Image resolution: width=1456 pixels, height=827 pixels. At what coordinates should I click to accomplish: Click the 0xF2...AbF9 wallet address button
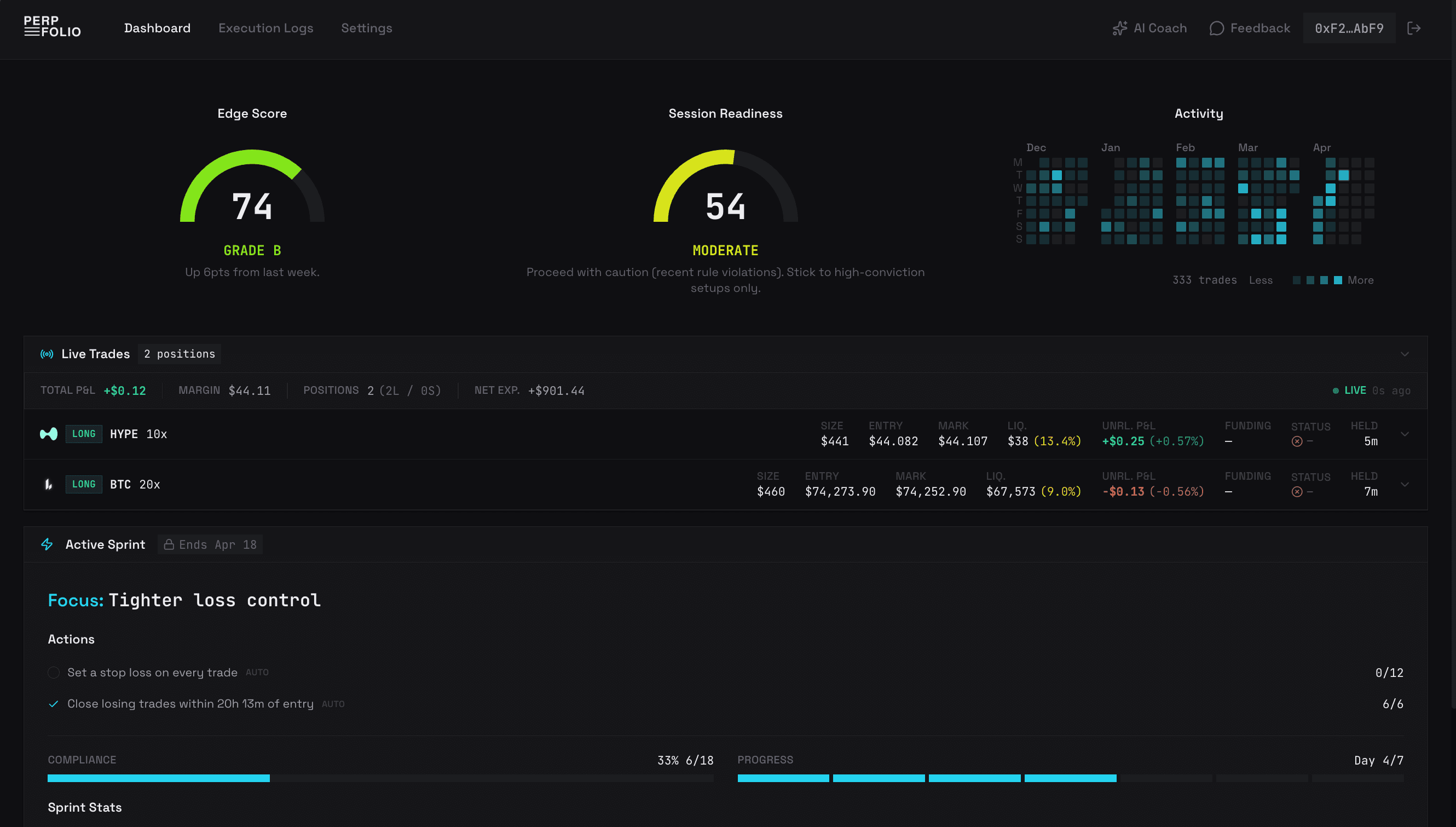1349,27
